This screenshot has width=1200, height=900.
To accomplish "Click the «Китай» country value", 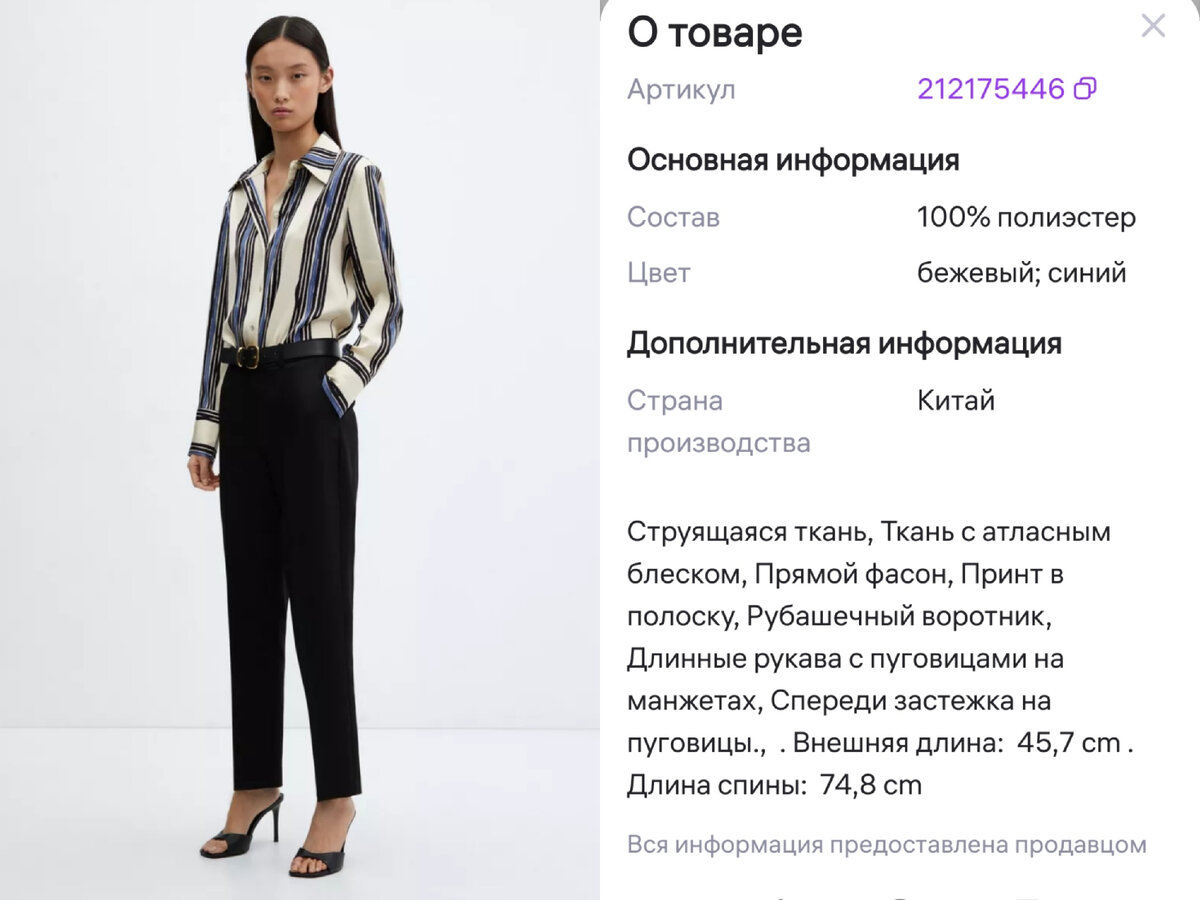I will tap(956, 401).
